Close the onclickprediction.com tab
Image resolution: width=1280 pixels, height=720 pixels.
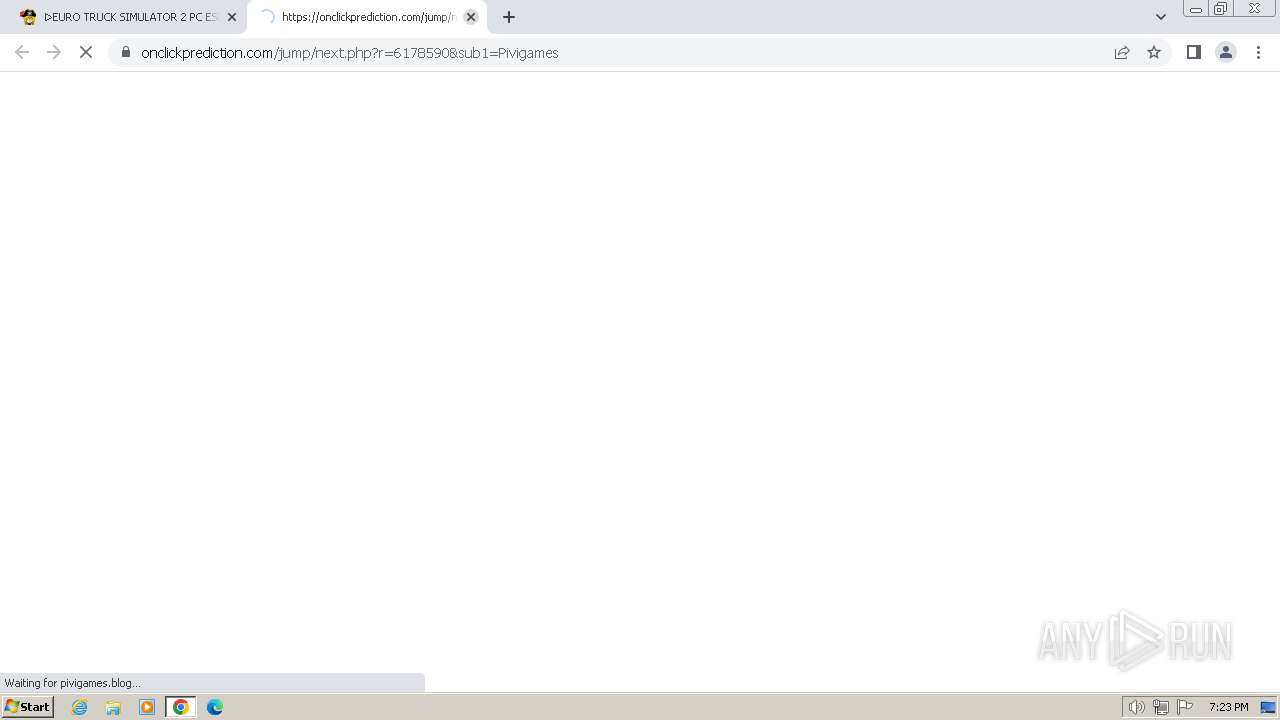(471, 17)
